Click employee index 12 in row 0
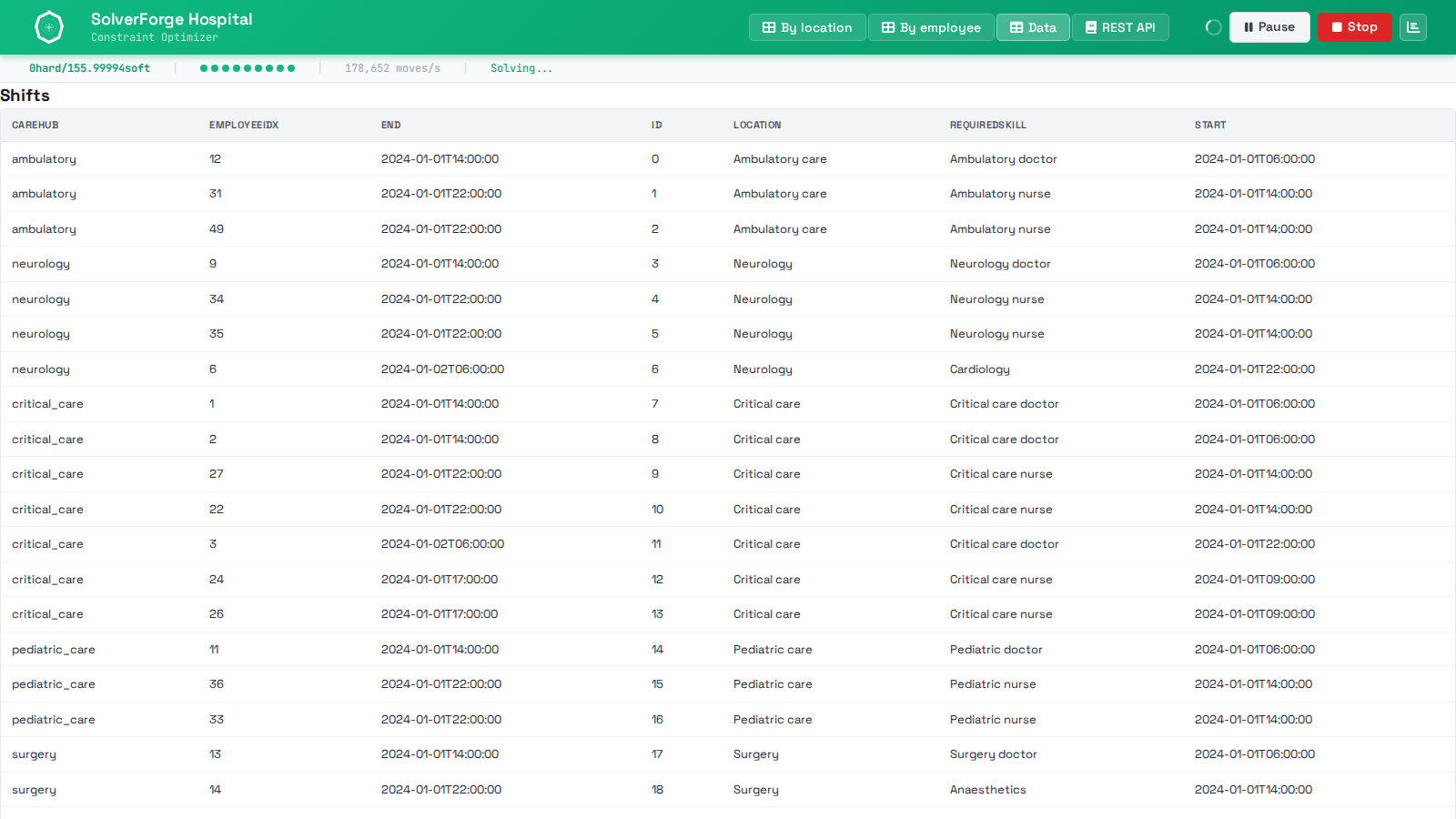1456x819 pixels. coord(216,159)
